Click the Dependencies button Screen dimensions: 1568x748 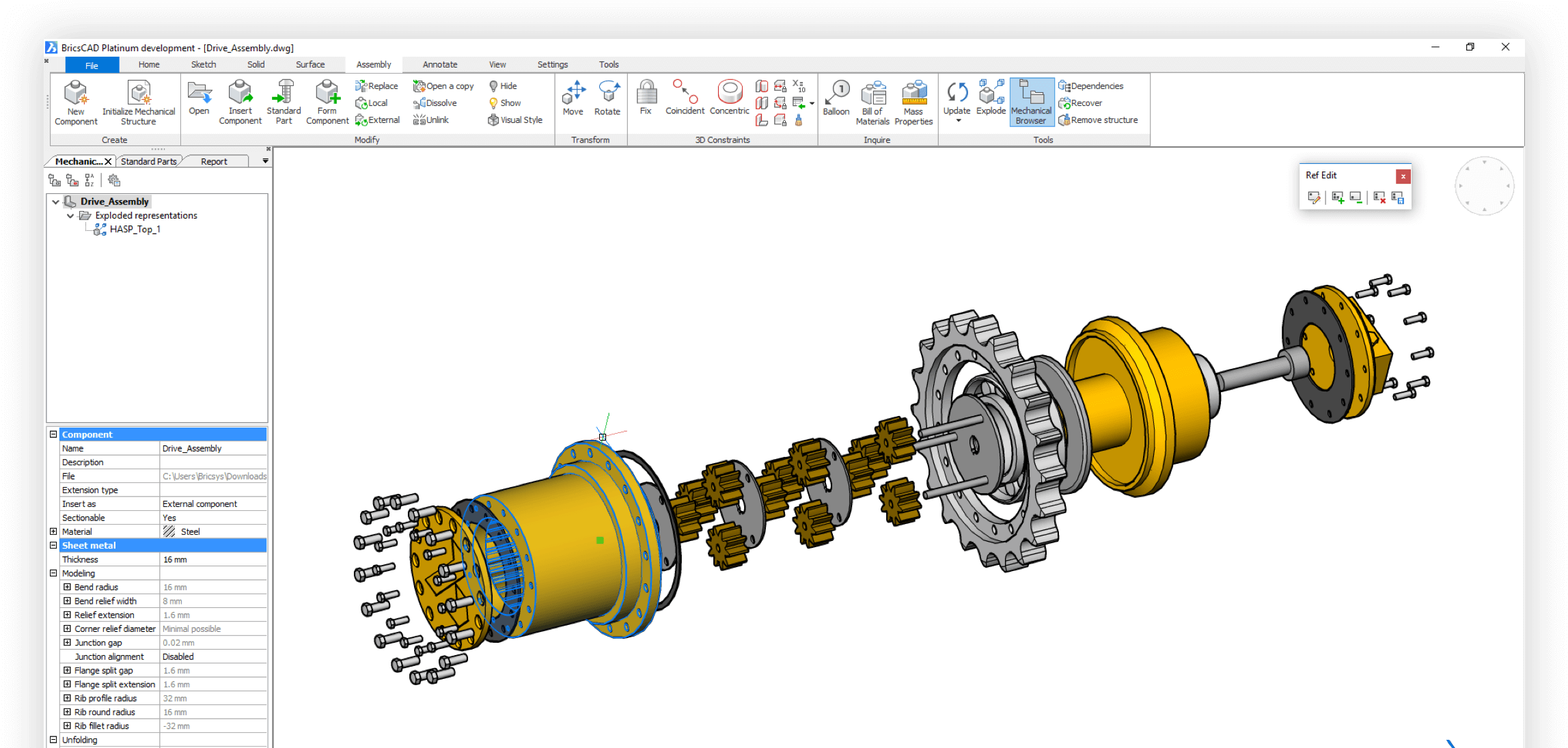pyautogui.click(x=1090, y=86)
